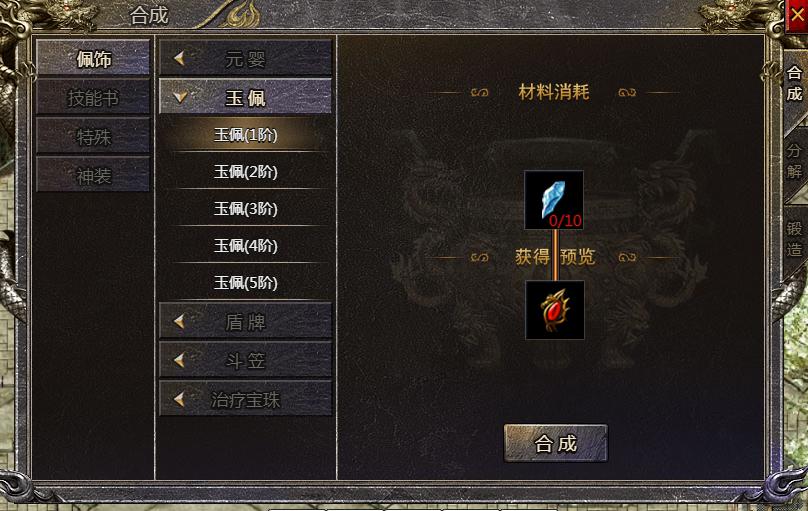Choose the 玉佩(3阶) entry
Viewport: 808px width, 511px height.
(245, 209)
